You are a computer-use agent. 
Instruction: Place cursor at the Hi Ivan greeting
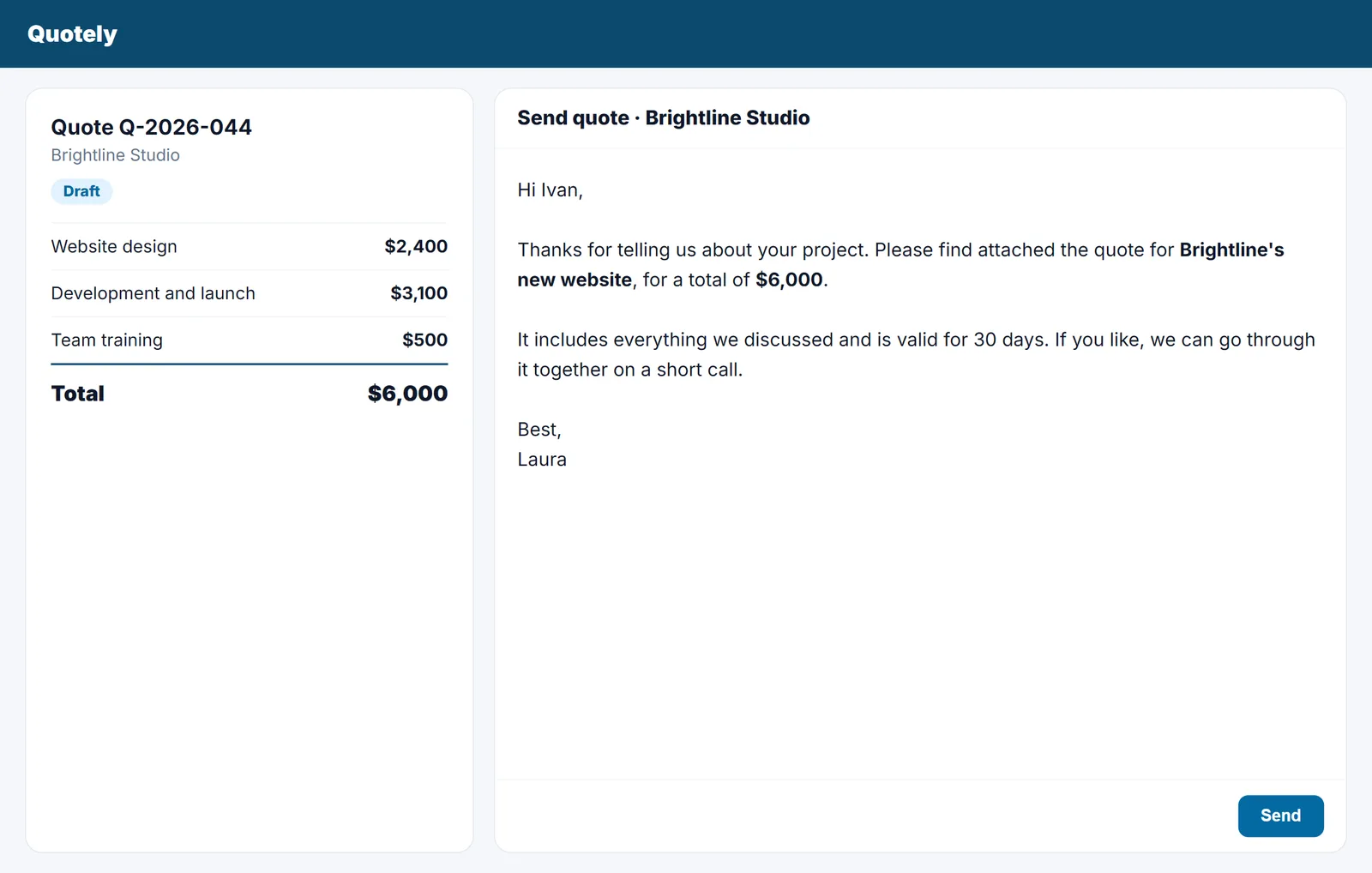point(550,190)
